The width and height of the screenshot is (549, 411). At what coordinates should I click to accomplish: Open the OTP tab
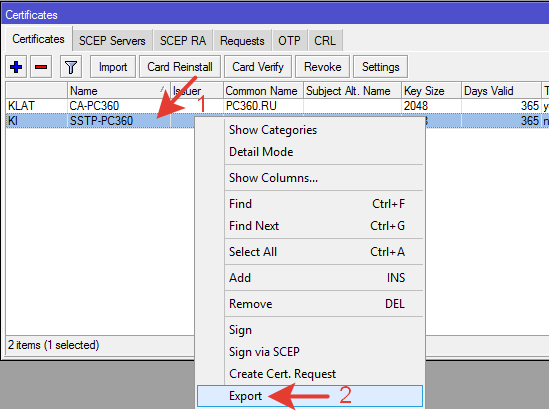coord(289,41)
